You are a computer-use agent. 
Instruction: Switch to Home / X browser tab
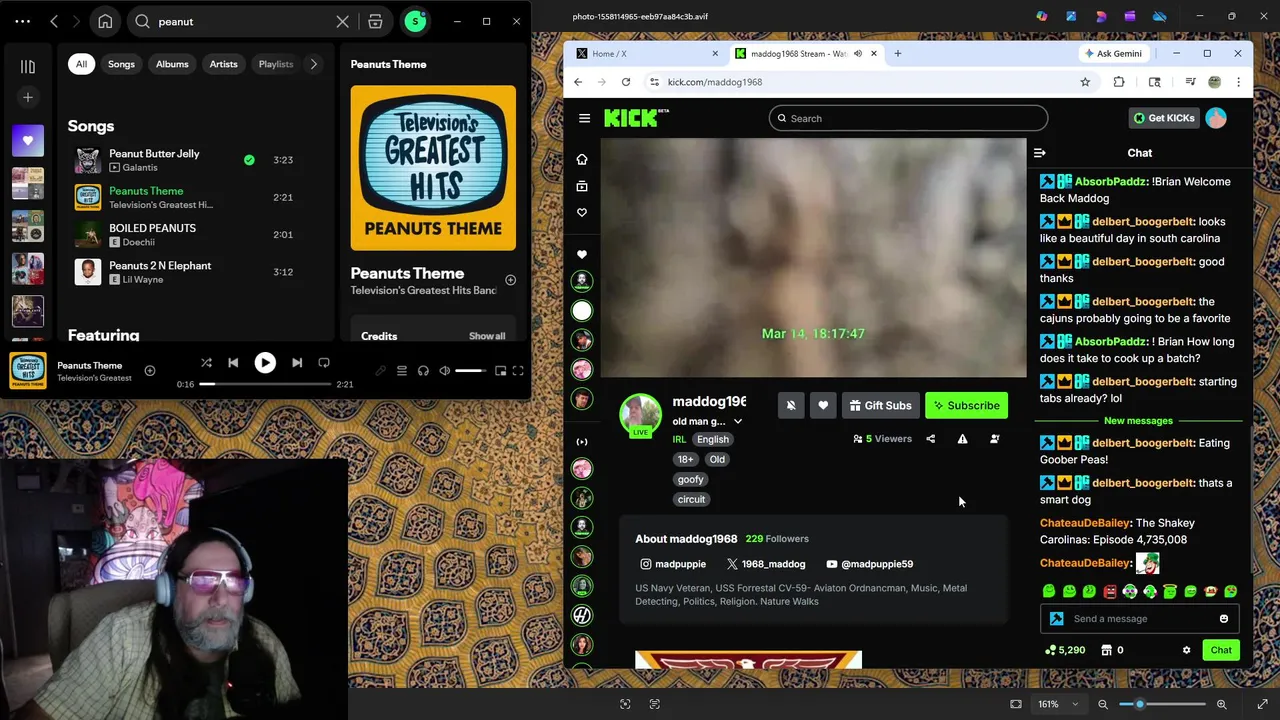pyautogui.click(x=647, y=54)
